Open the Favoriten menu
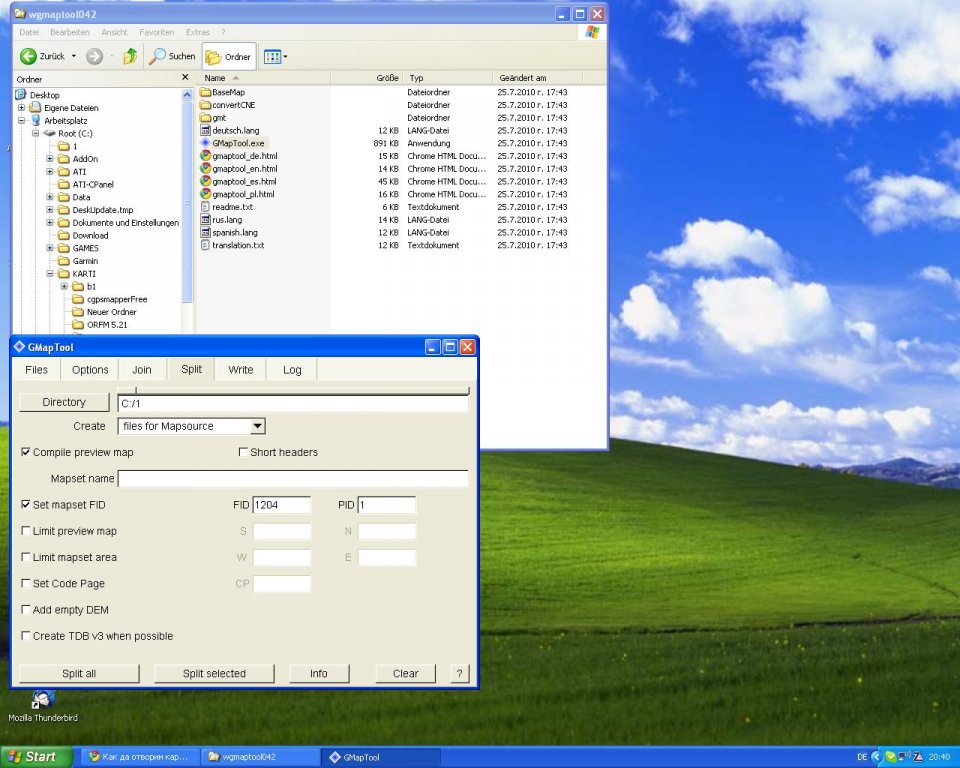Screen dimensions: 960x768 [x=156, y=32]
